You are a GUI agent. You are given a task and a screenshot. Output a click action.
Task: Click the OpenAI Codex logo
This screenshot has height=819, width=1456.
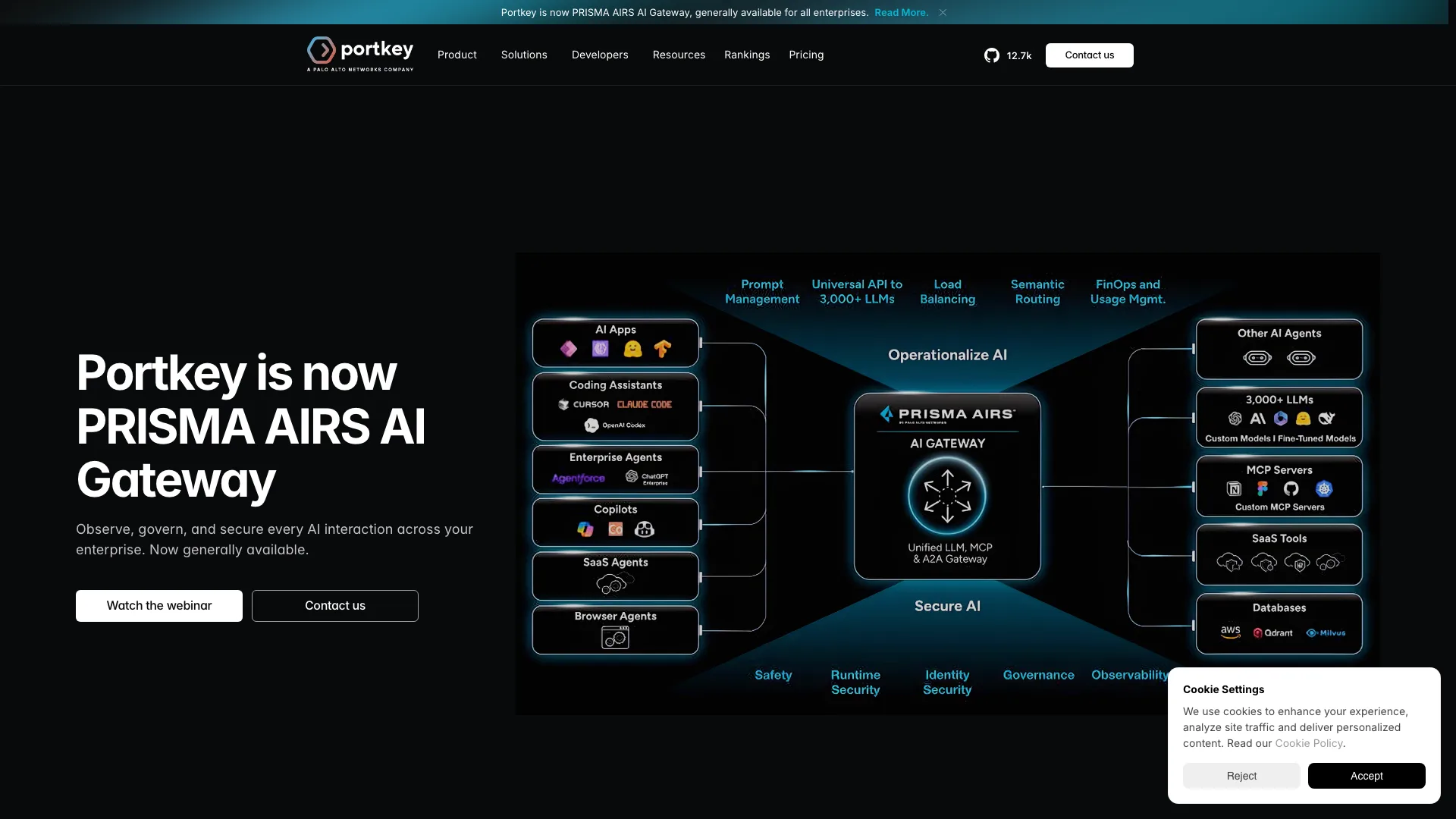pyautogui.click(x=615, y=425)
